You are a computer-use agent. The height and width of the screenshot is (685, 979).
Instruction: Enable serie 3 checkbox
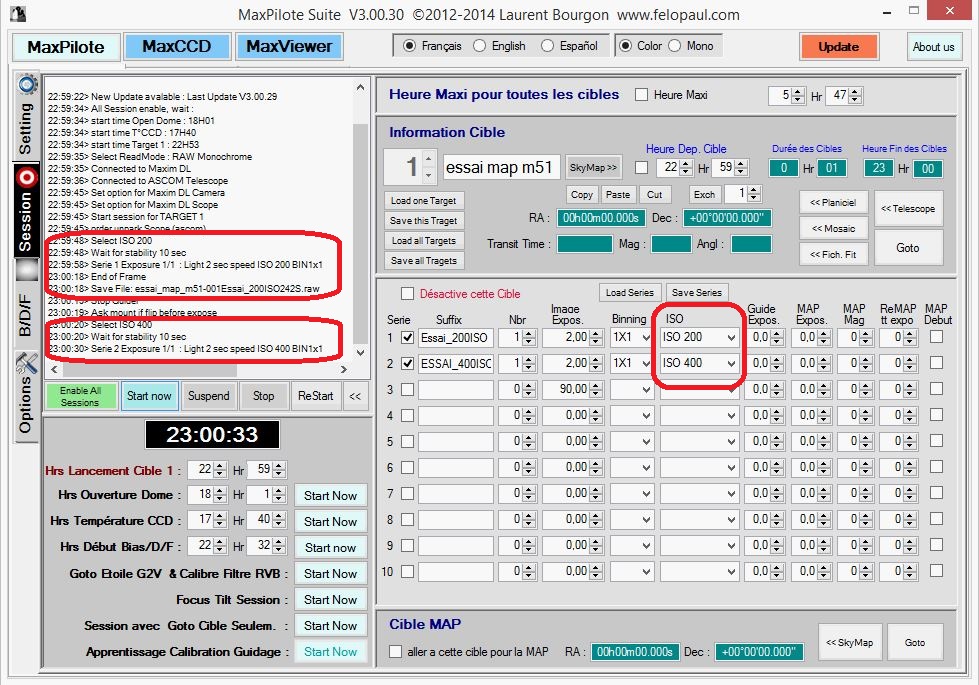point(408,390)
